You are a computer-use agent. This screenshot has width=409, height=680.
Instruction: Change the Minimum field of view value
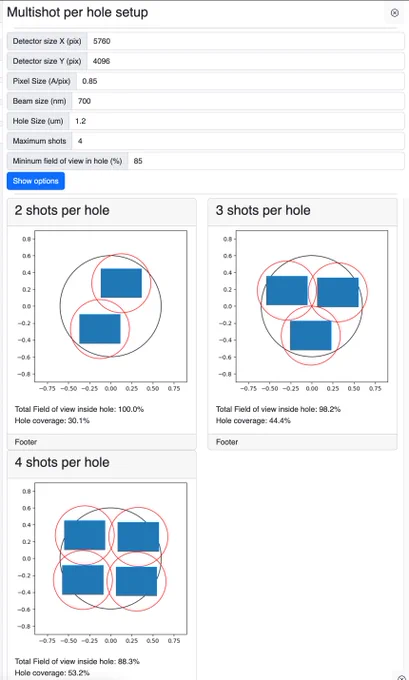(266, 161)
